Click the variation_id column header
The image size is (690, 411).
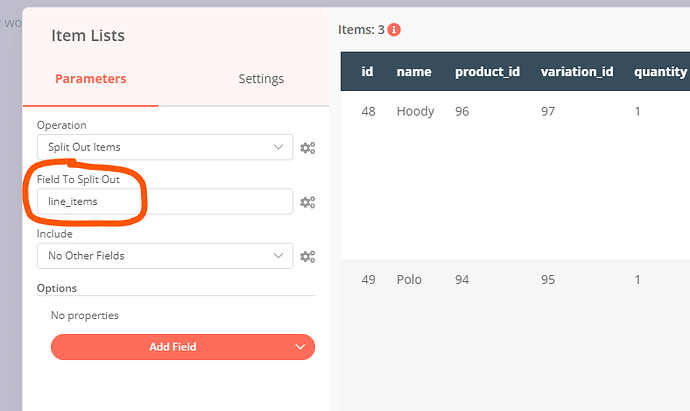(x=577, y=71)
